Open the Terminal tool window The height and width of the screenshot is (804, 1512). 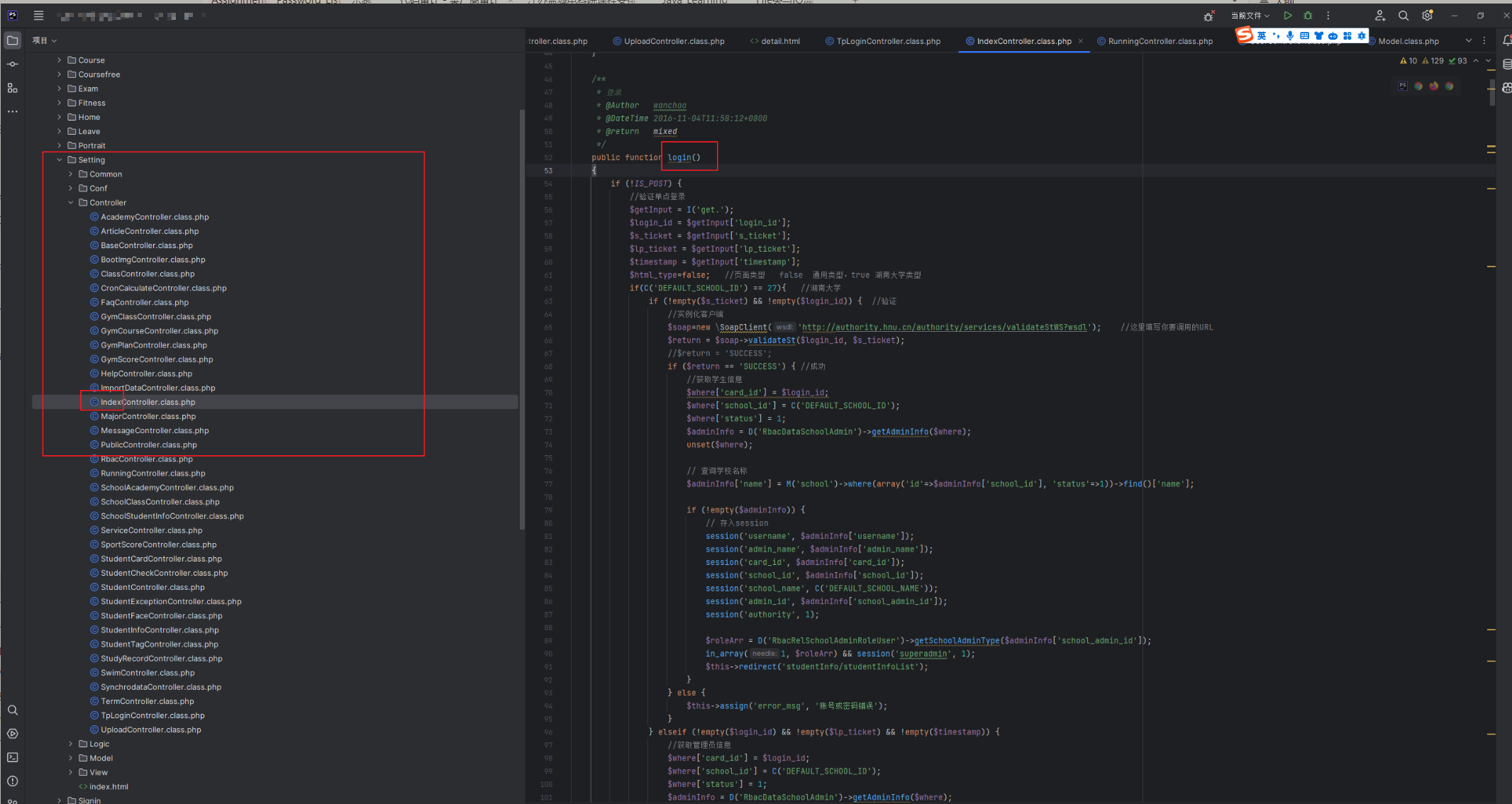coord(13,757)
